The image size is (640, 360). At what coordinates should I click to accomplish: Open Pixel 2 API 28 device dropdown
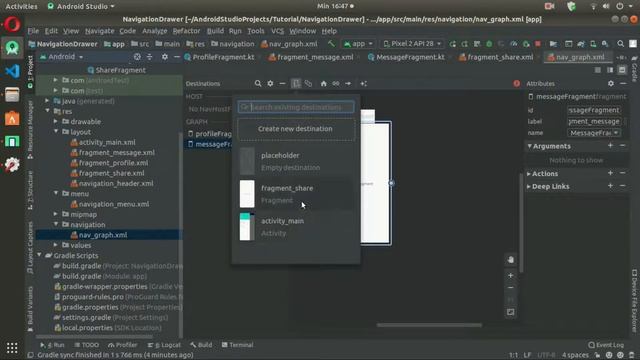412,43
